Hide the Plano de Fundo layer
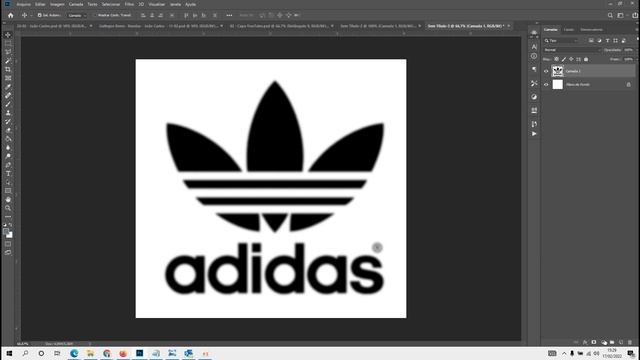640x360 pixels. tap(546, 84)
